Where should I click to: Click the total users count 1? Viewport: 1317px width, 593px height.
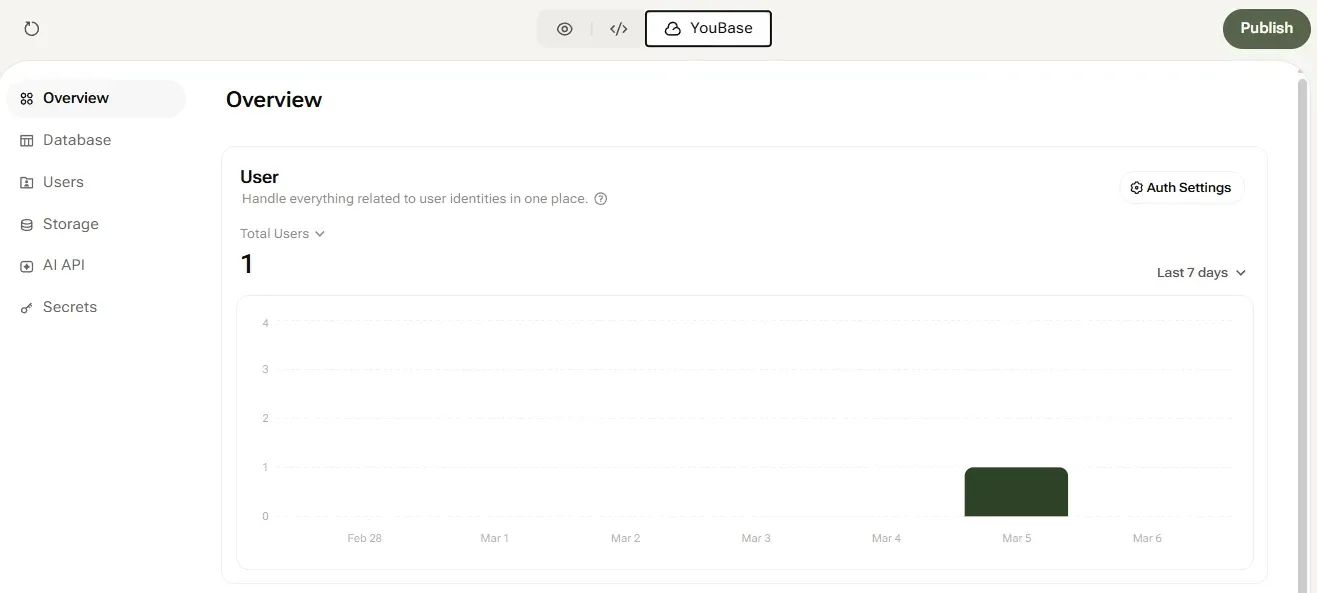[246, 264]
